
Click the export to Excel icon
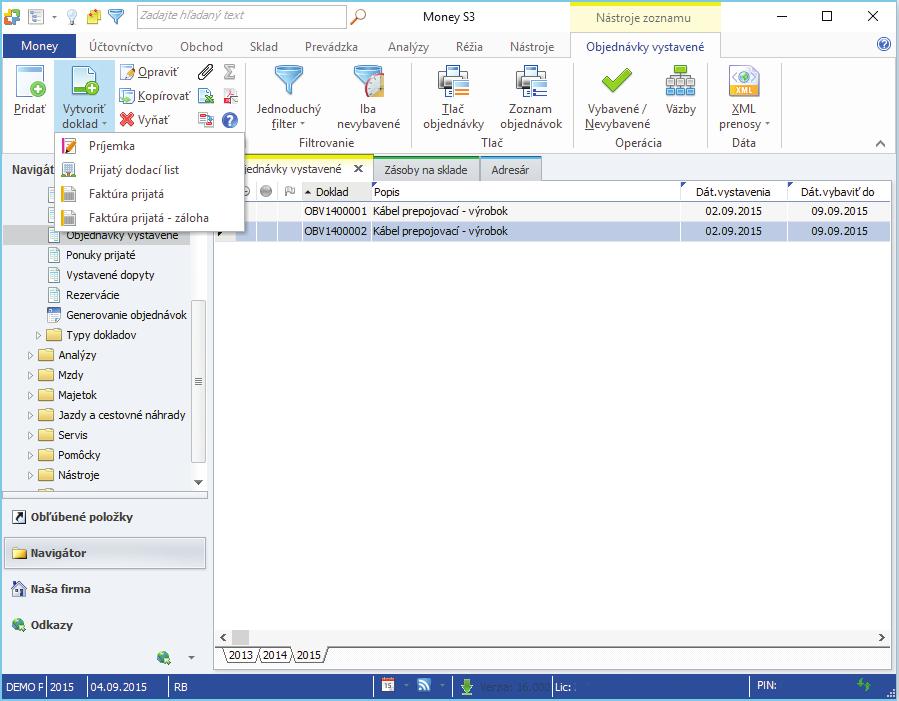[205, 96]
